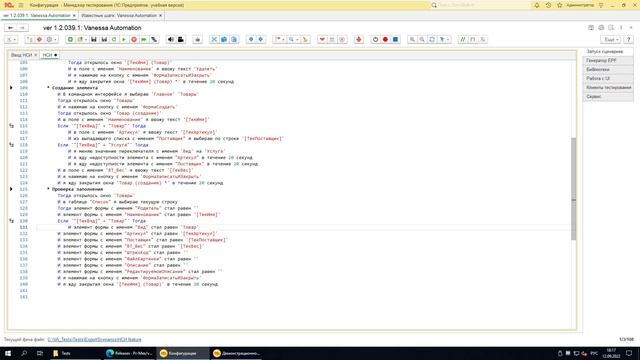
Task: Click the red filled record circle icon
Action: coord(385,40)
